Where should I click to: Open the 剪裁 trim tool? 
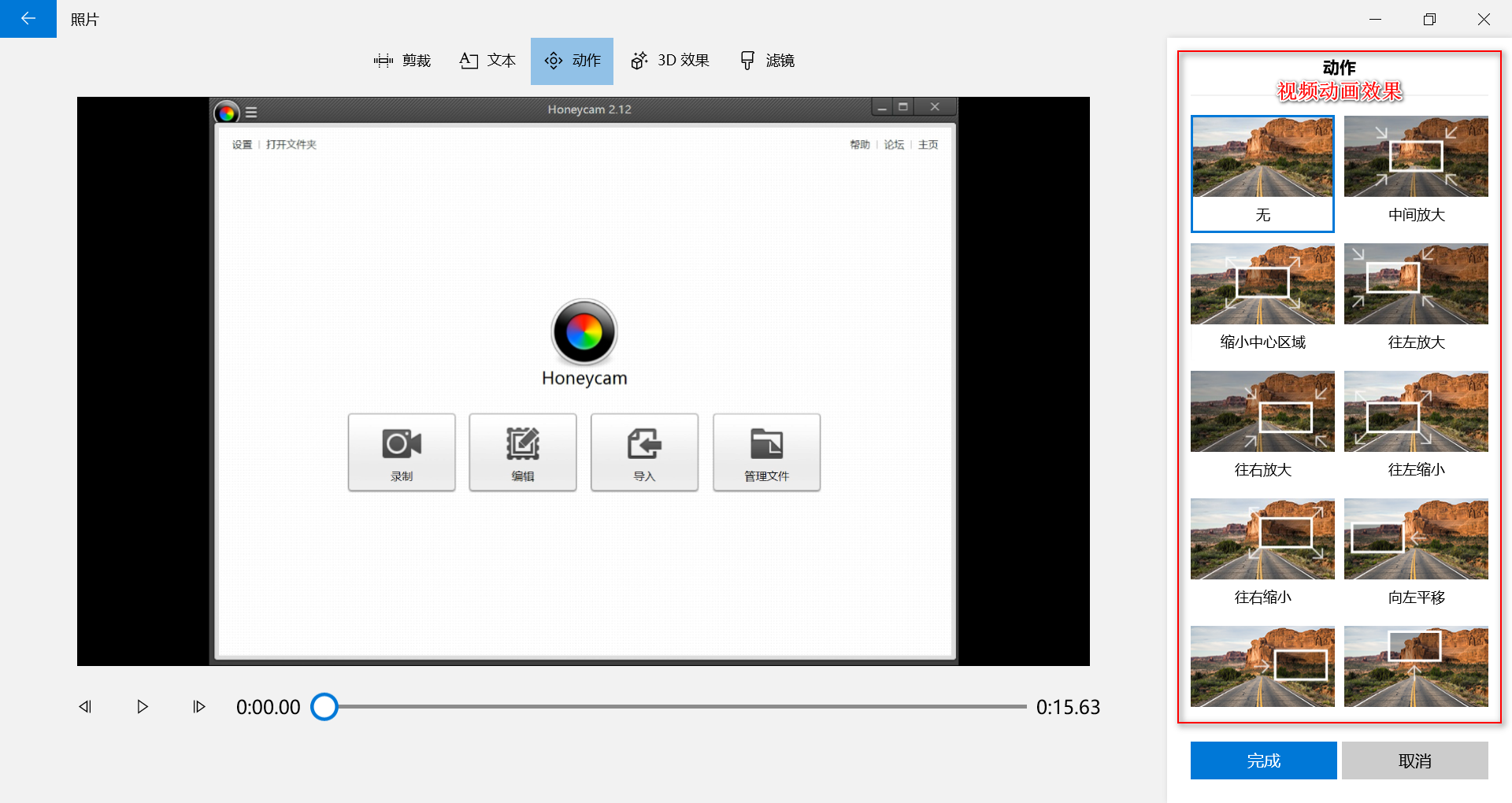click(402, 61)
